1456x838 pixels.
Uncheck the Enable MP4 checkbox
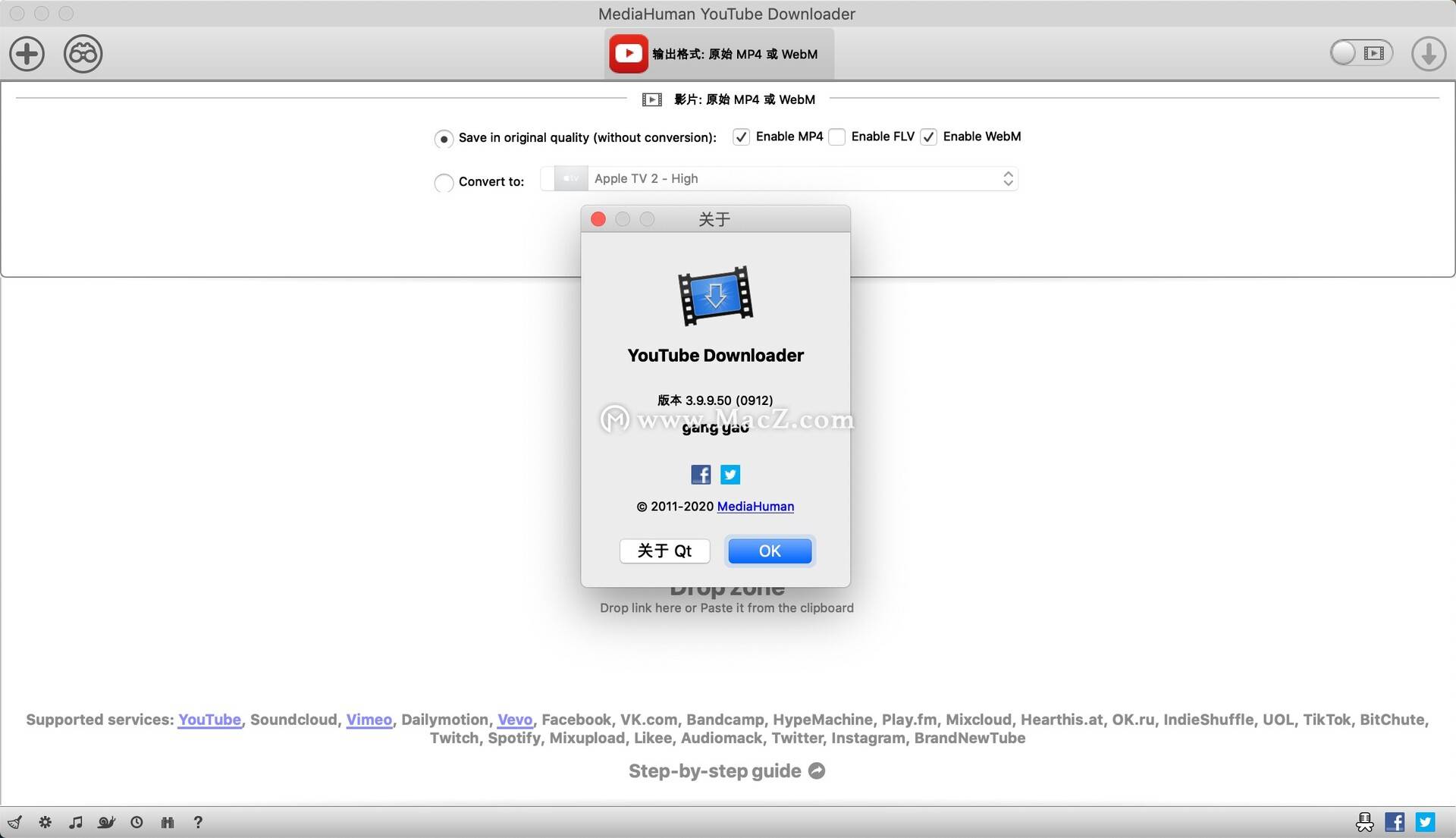coord(741,137)
